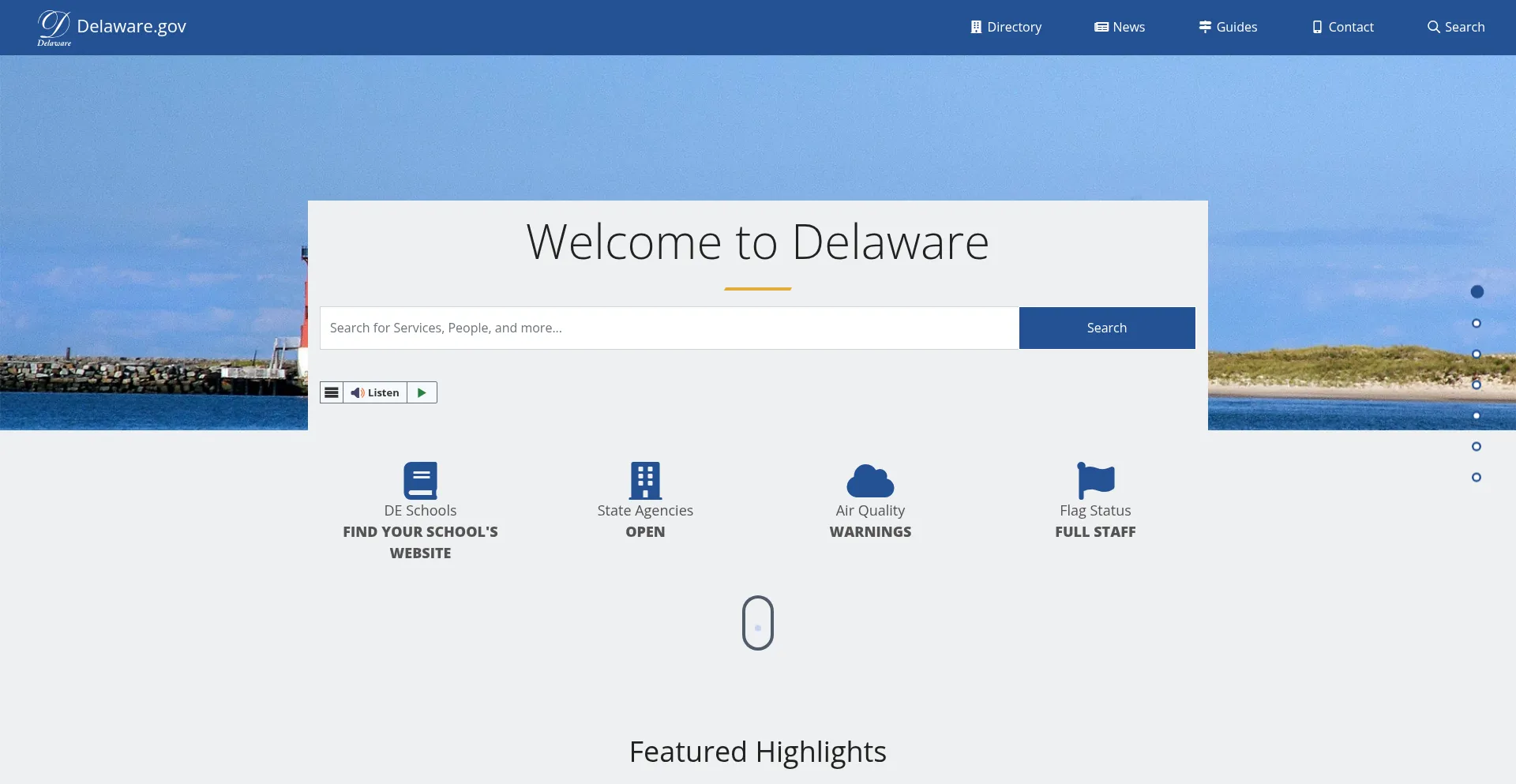Select the last section navigation dot
Viewport: 1516px width, 784px height.
[x=1477, y=478]
